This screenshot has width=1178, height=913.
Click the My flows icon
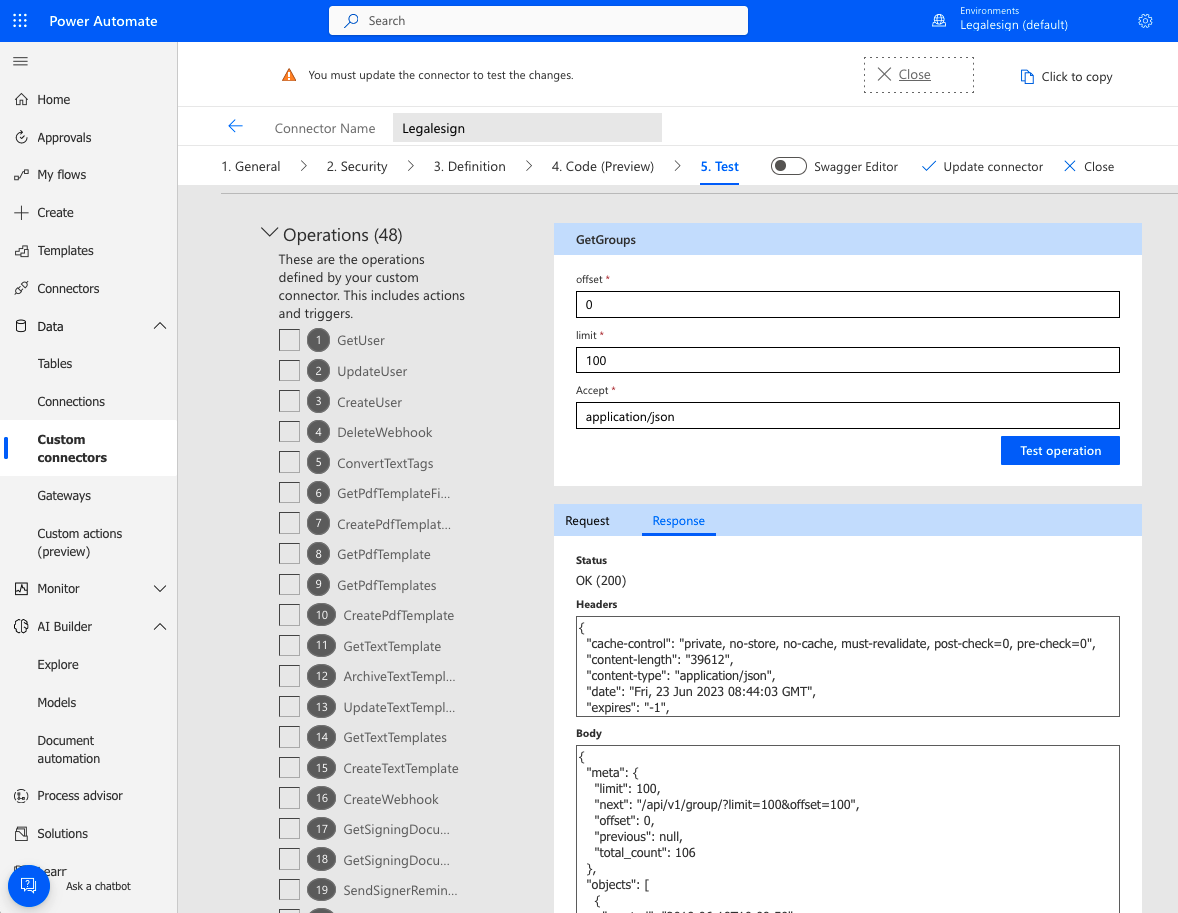coord(21,174)
